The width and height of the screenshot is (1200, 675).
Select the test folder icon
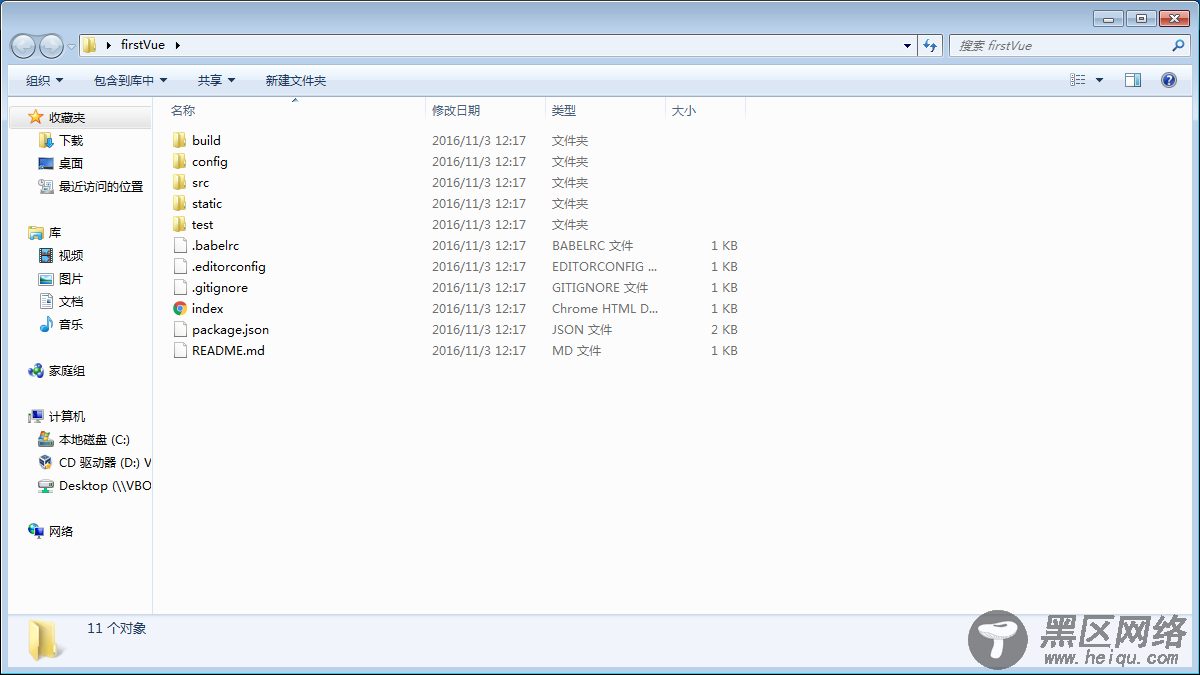click(180, 224)
